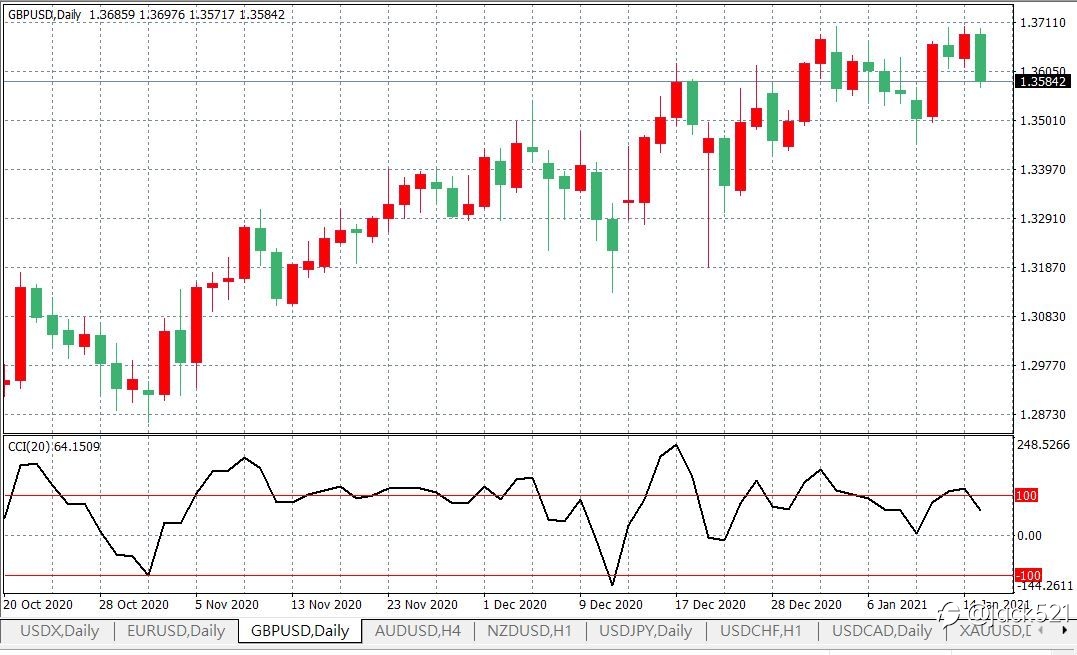The width and height of the screenshot is (1077, 655).
Task: Click the left tab-scroll arrow
Action: point(1042,630)
